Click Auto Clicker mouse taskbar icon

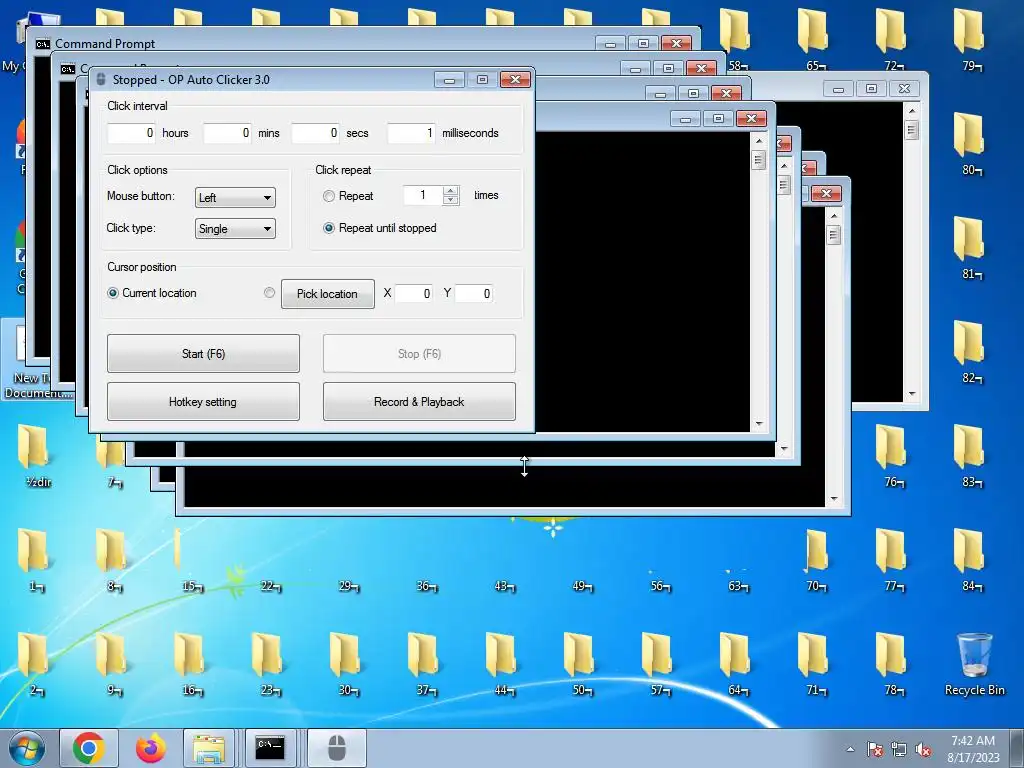click(336, 748)
